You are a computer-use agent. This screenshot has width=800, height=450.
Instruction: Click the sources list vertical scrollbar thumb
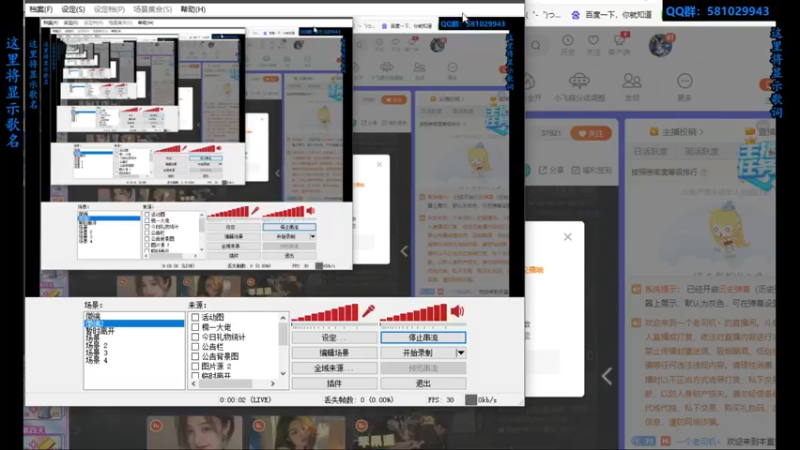click(x=283, y=335)
